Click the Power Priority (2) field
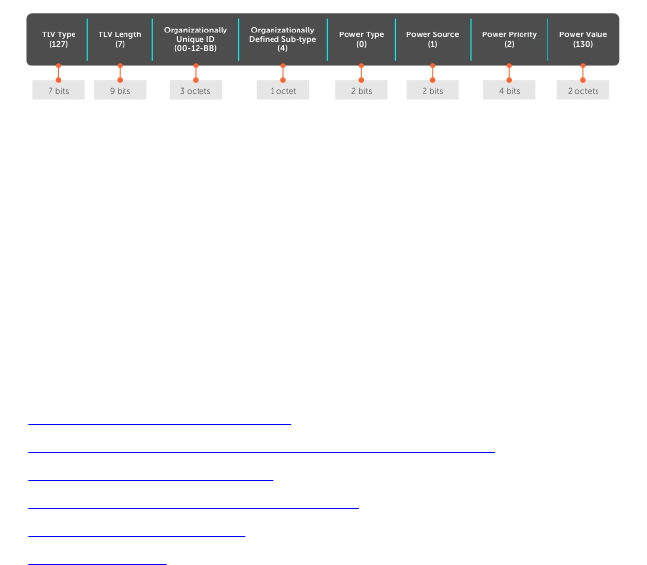The height and width of the screenshot is (565, 647). point(509,39)
